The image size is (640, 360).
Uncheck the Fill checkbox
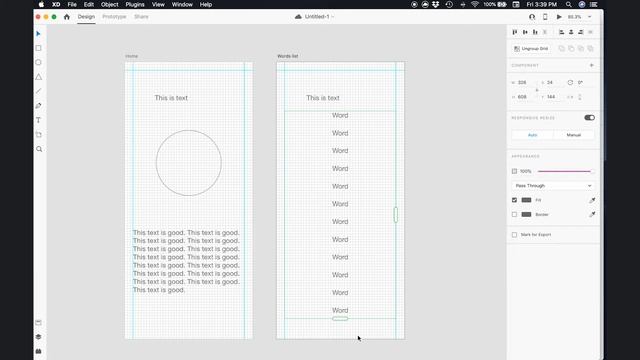click(514, 200)
